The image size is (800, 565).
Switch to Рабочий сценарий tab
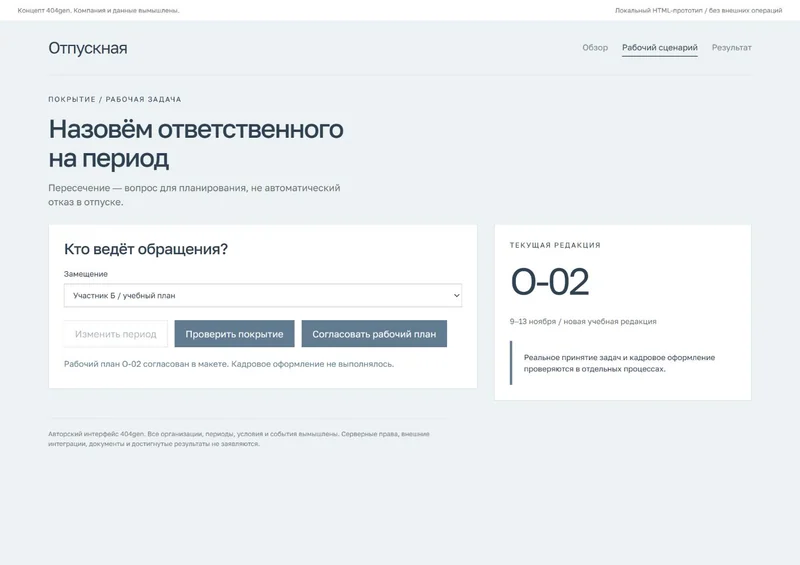tap(660, 47)
